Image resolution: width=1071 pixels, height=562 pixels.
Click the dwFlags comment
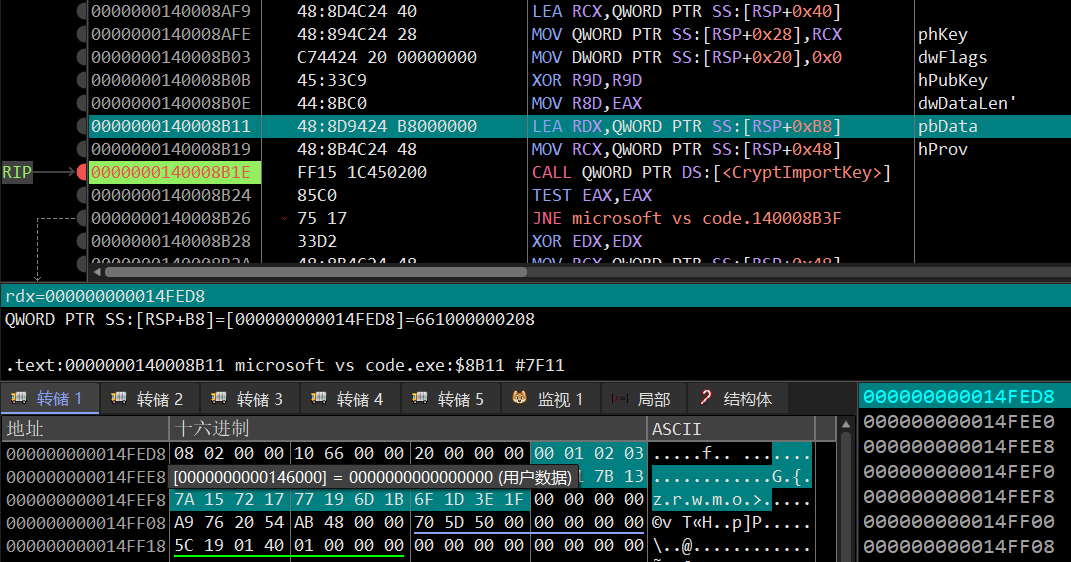point(952,57)
